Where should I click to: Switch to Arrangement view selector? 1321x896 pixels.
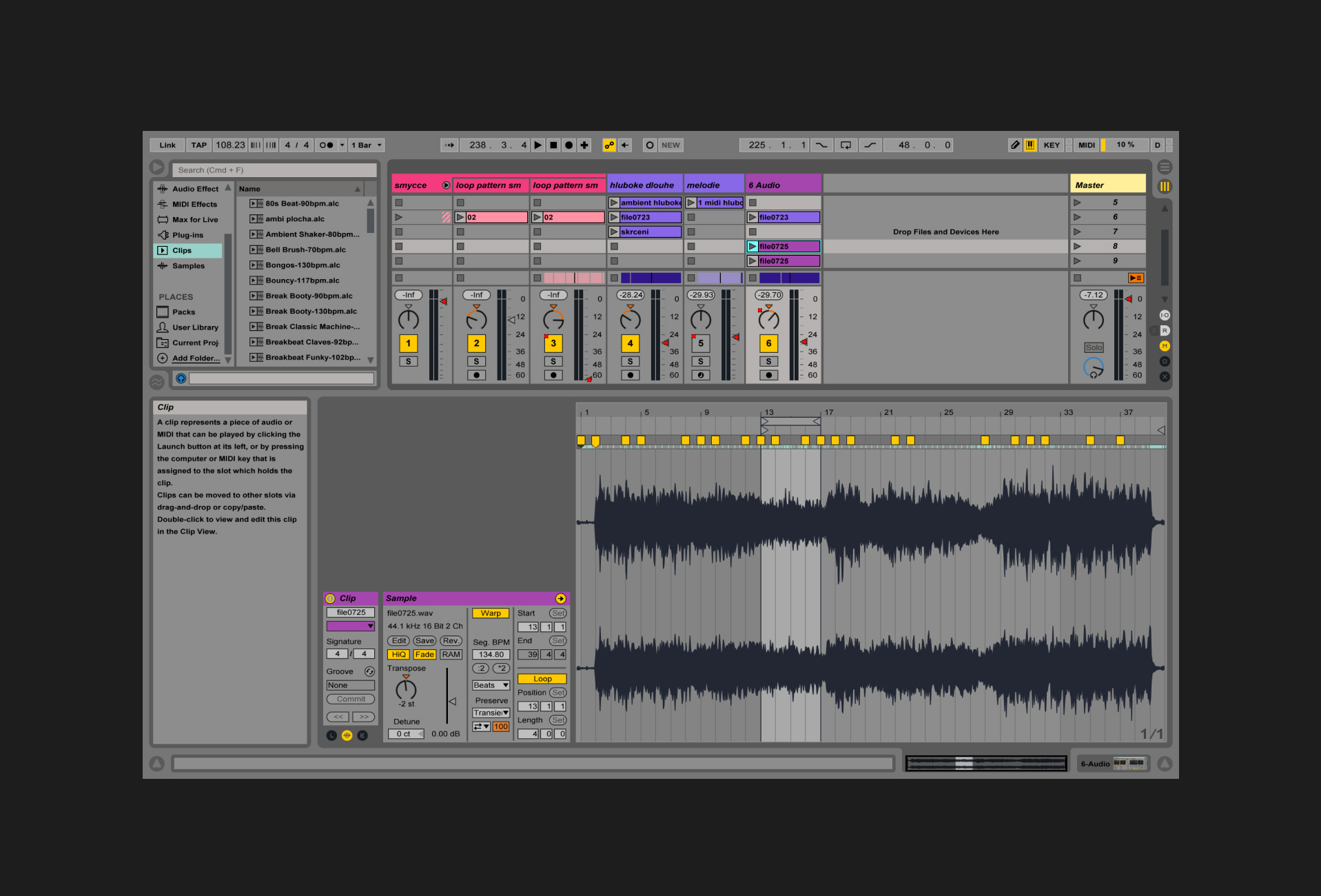1165,167
